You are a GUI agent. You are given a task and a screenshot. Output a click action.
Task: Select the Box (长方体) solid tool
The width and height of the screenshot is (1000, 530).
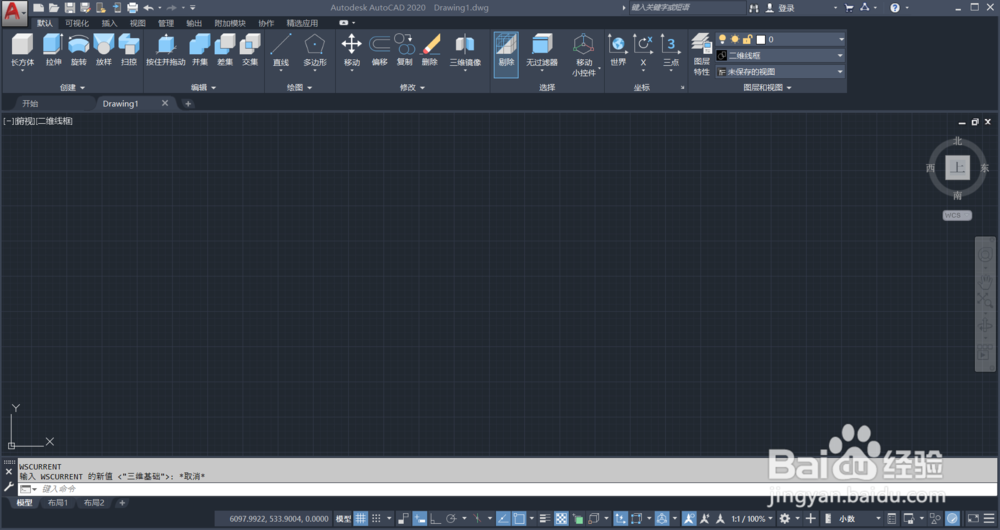(22, 50)
